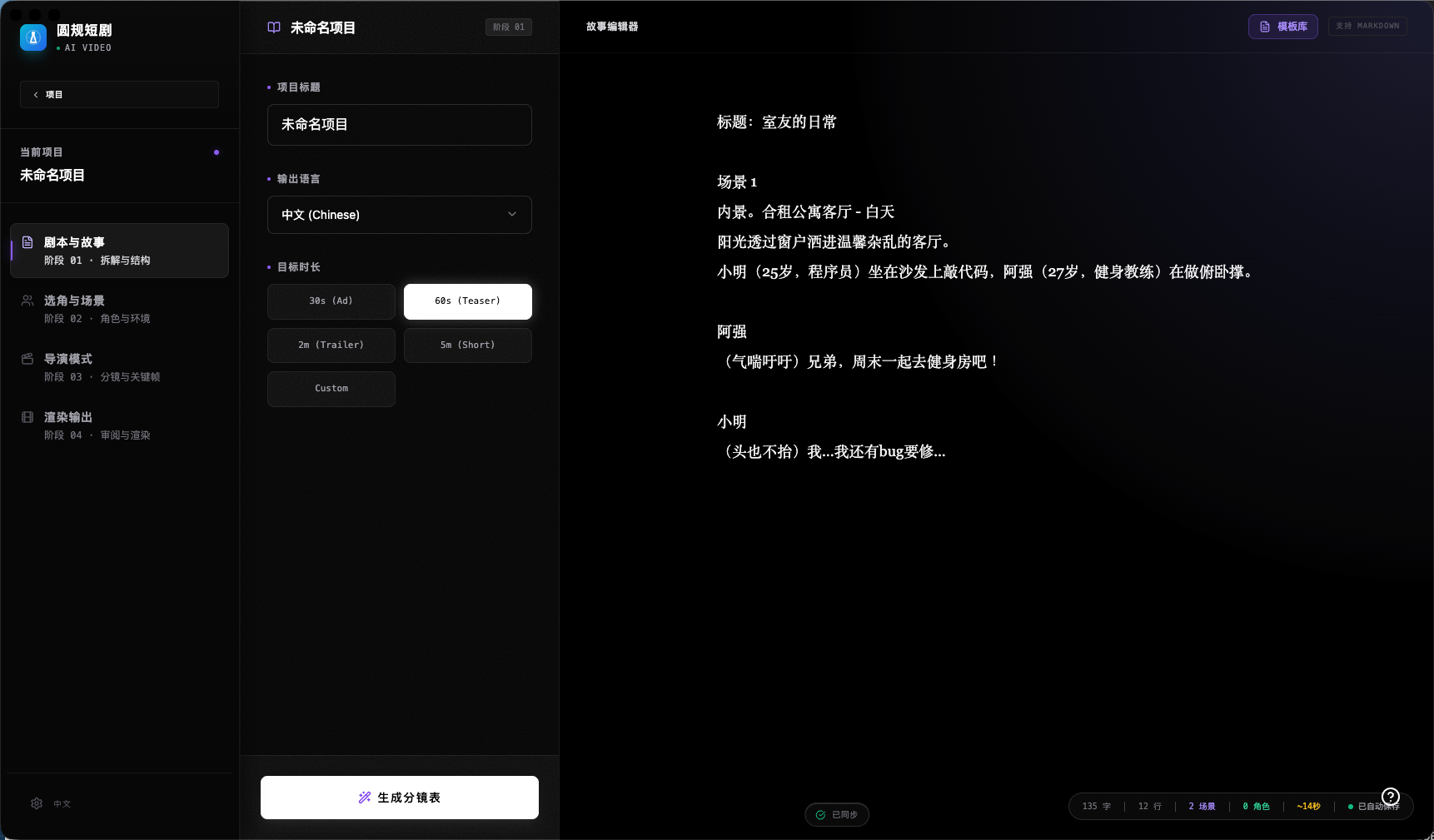Click the 圆规短剧 app logo icon
The image size is (1434, 840).
(x=32, y=37)
